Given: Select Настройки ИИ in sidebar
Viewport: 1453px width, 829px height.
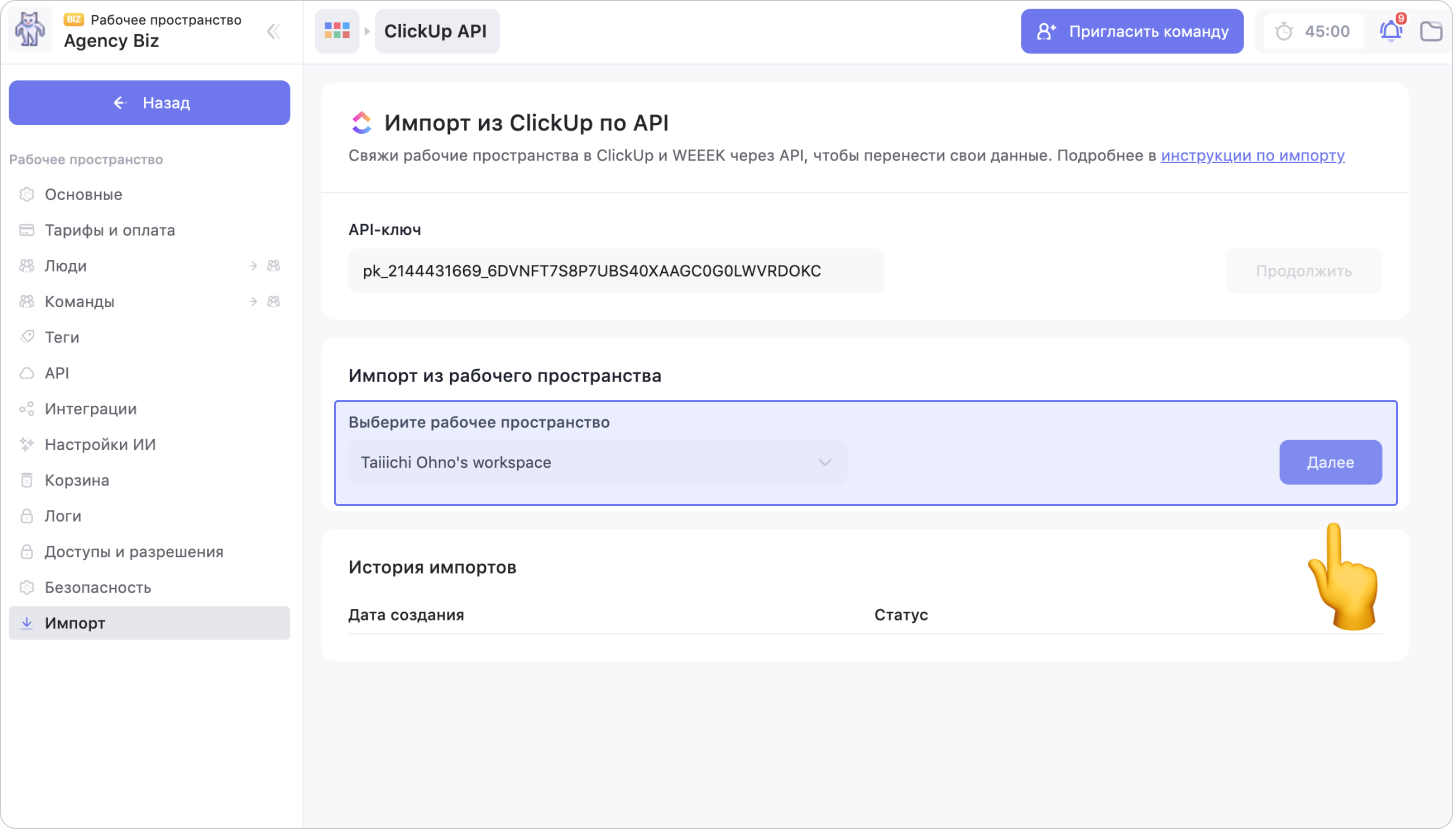Looking at the screenshot, I should (100, 445).
